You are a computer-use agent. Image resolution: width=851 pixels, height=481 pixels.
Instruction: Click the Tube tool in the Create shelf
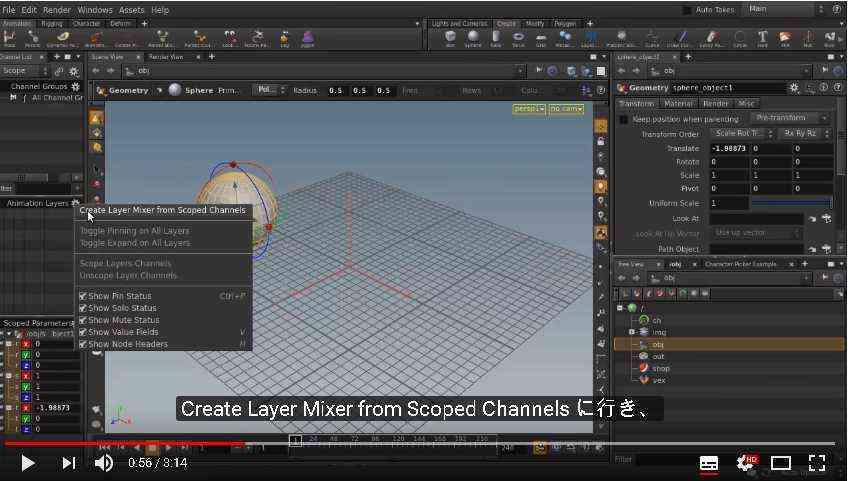pos(496,37)
